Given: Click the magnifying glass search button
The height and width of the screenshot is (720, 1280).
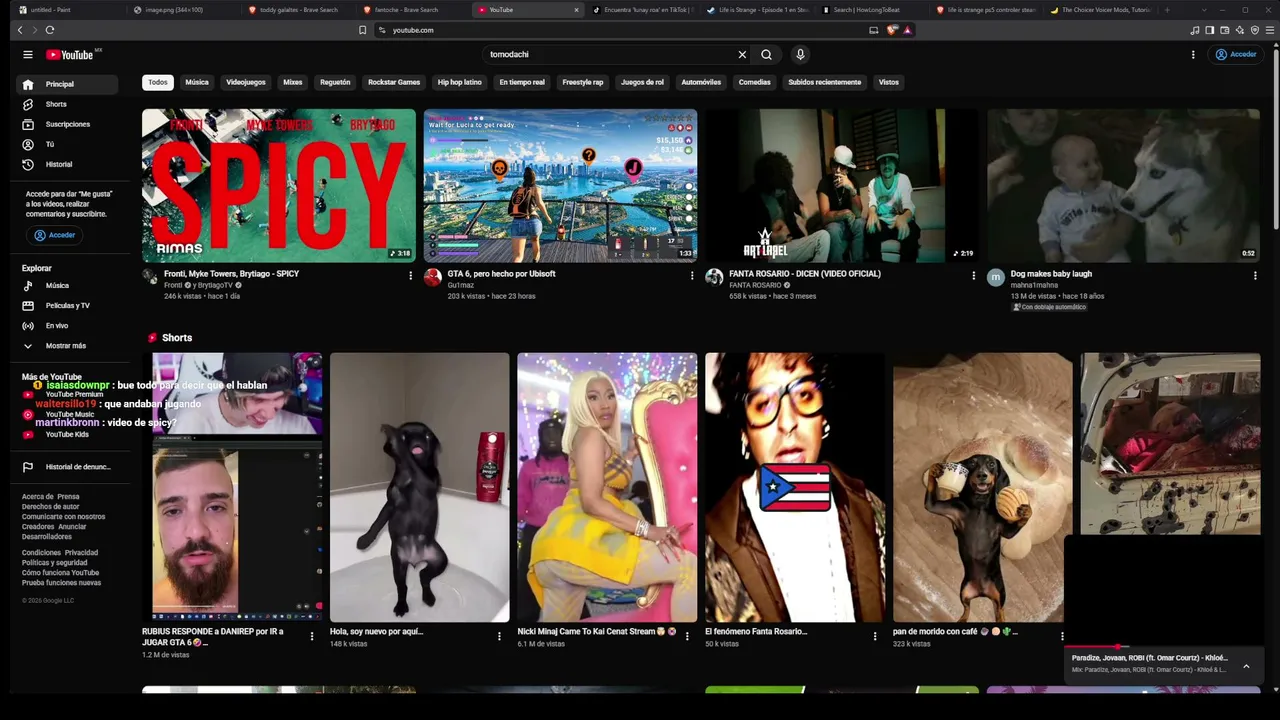Looking at the screenshot, I should click(766, 55).
